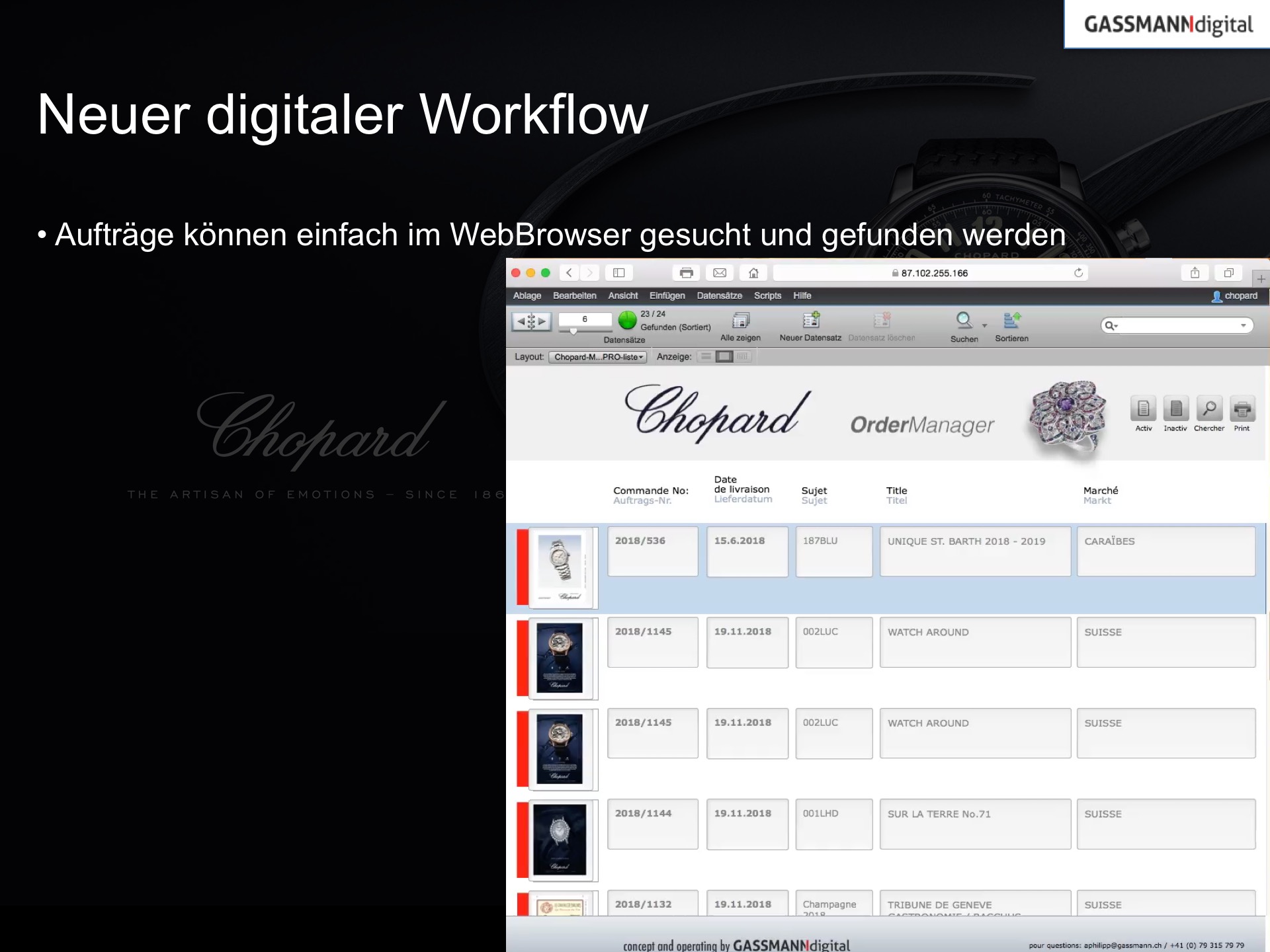1270x952 pixels.
Task: Click email aphilipp@gassmann.ch in footer
Action: point(1122,945)
